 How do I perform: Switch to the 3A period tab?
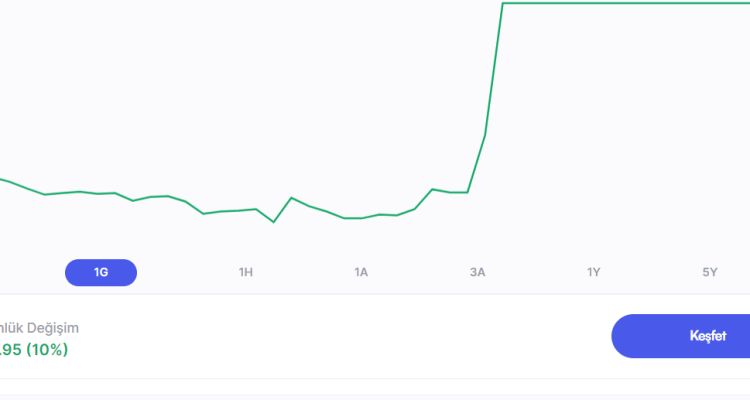[477, 272]
